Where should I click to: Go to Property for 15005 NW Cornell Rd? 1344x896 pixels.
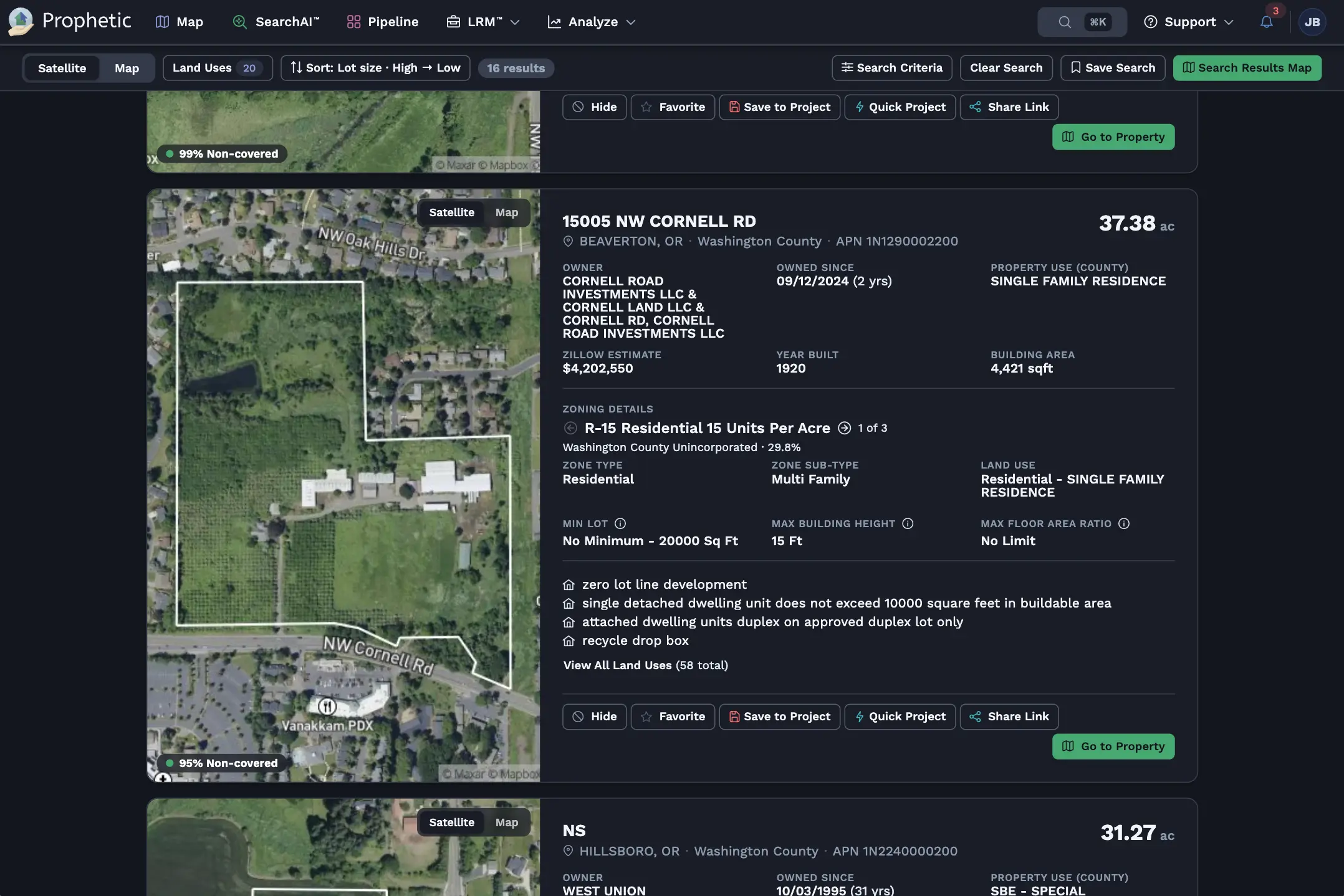(x=1113, y=746)
